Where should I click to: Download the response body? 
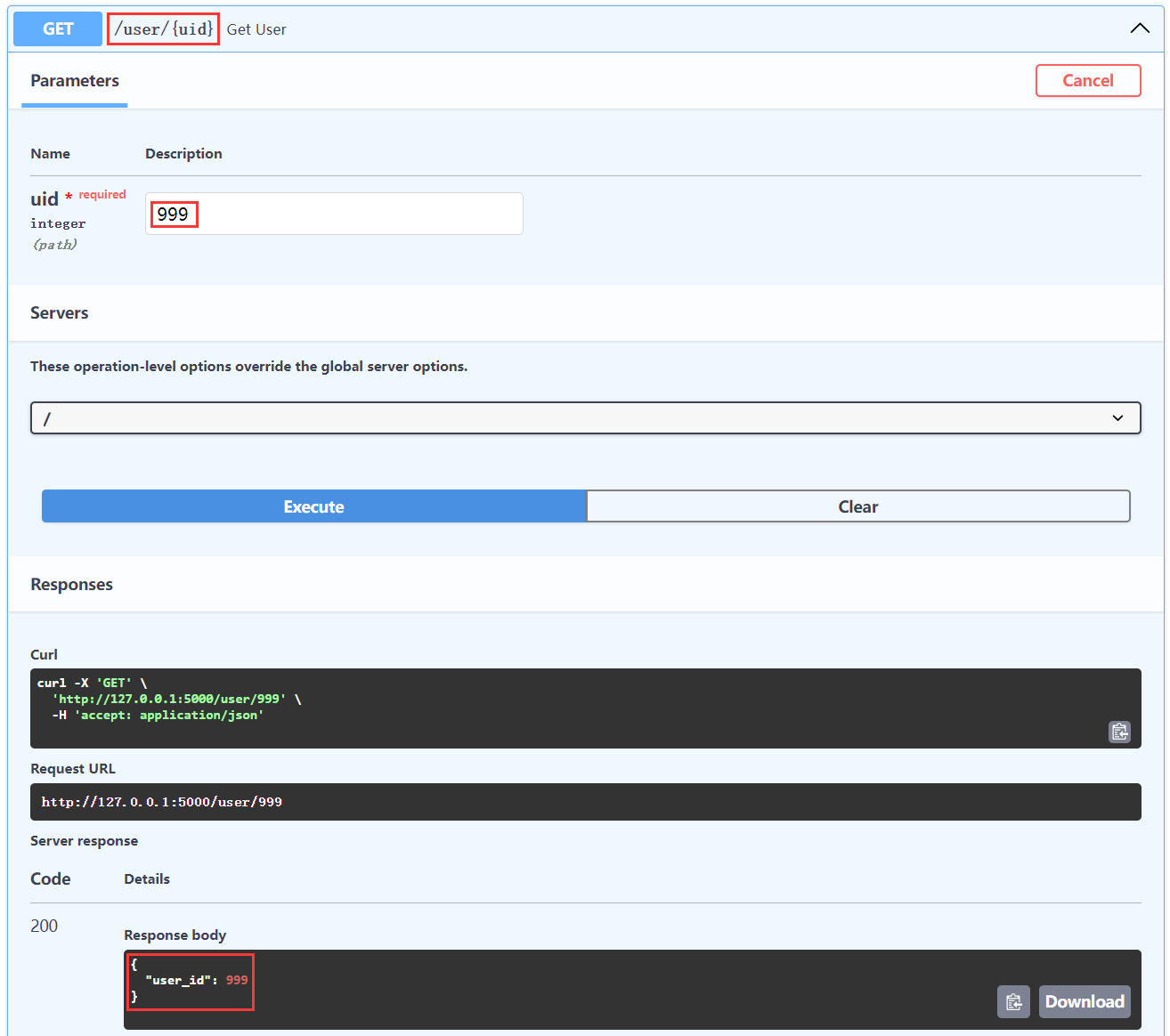pyautogui.click(x=1084, y=1002)
